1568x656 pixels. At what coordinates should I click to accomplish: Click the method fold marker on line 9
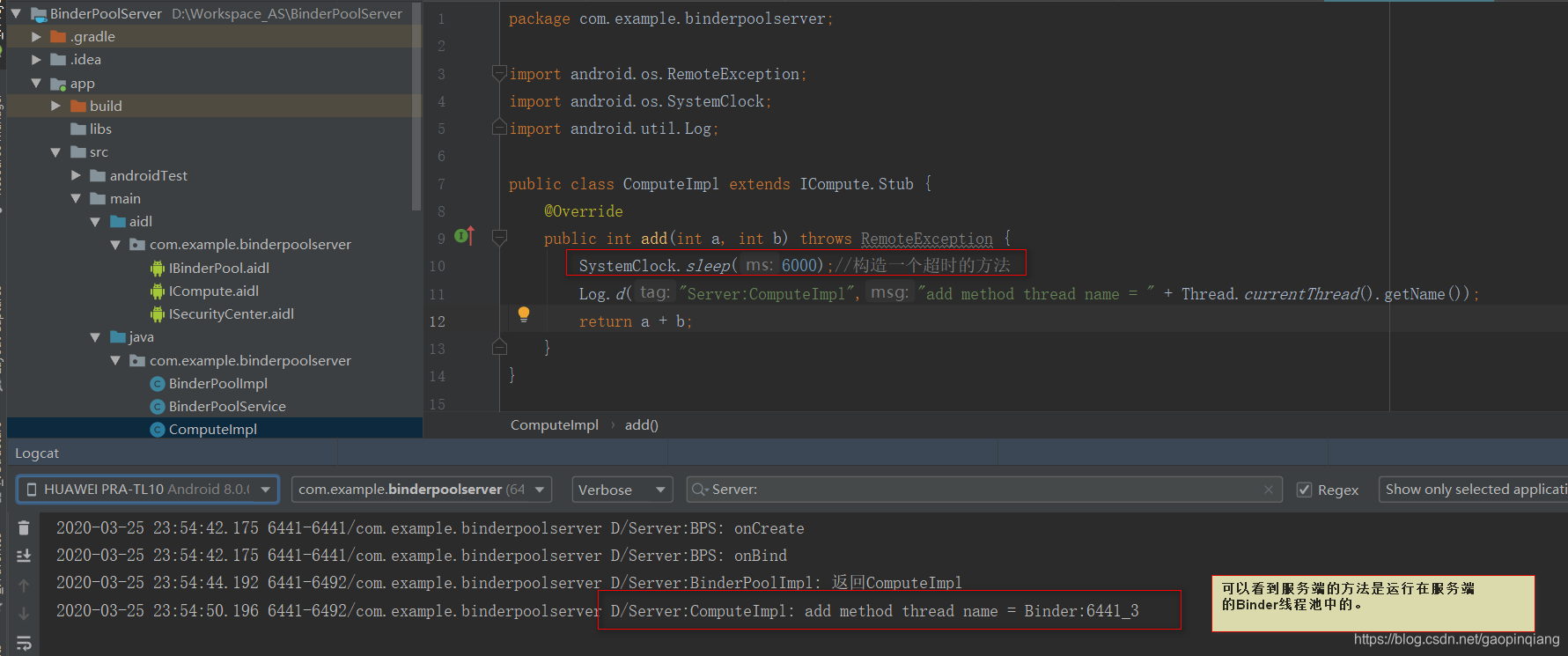coord(499,238)
